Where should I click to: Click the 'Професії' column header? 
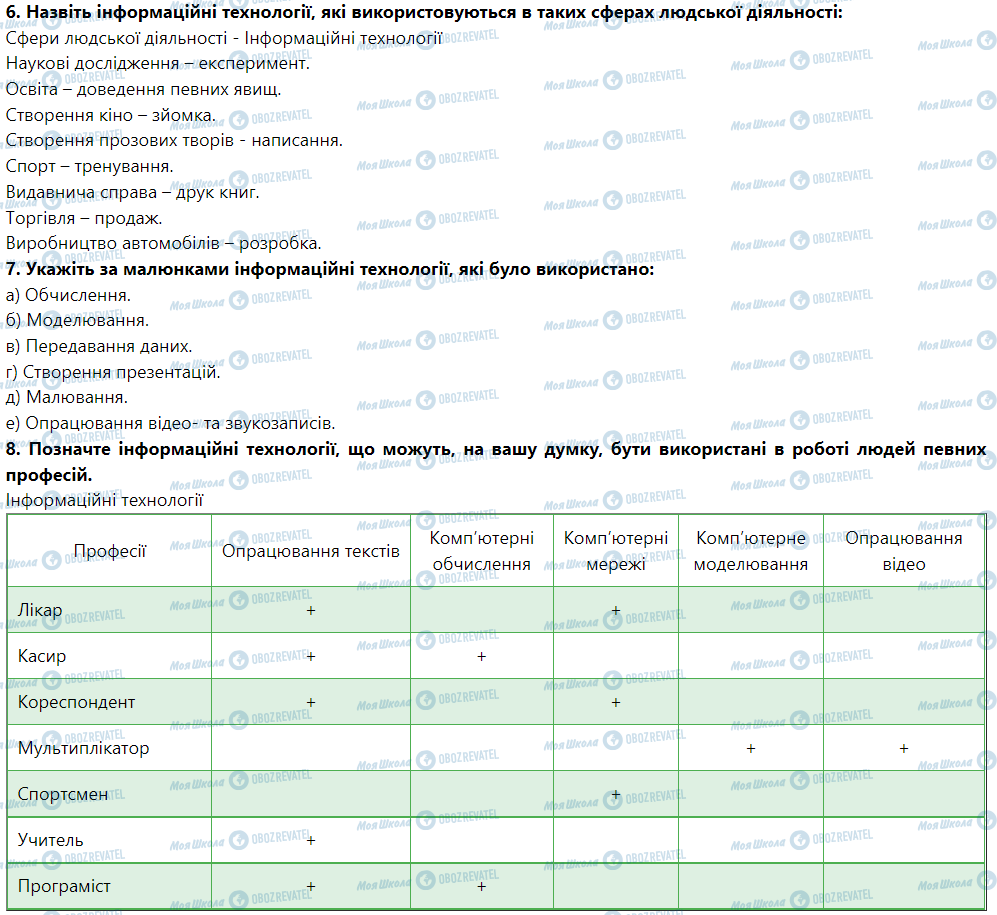point(110,551)
